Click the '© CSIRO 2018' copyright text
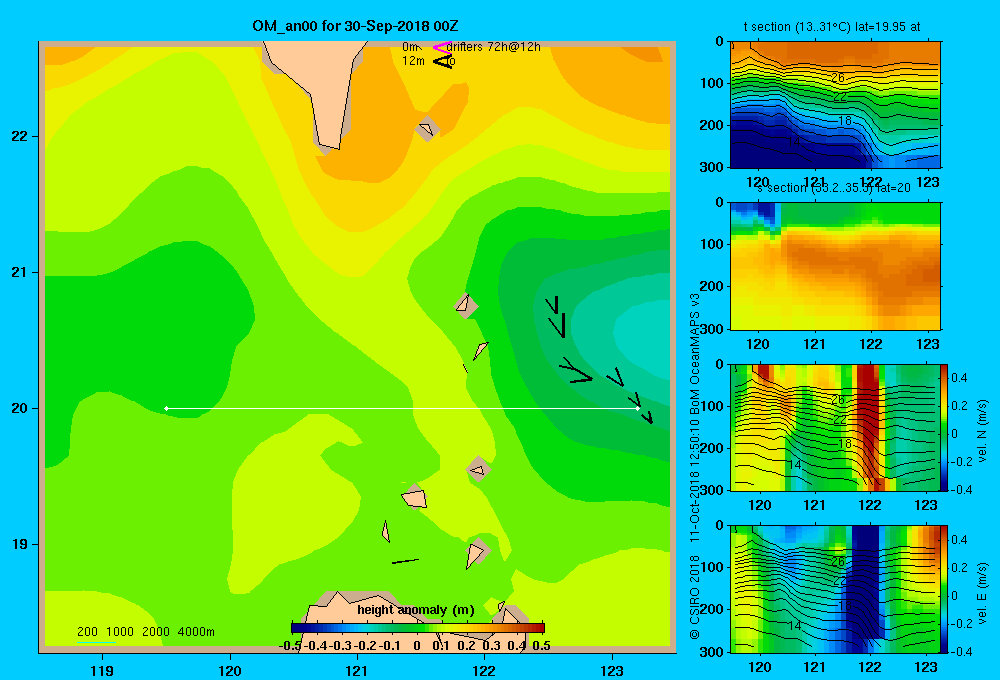 [x=695, y=596]
